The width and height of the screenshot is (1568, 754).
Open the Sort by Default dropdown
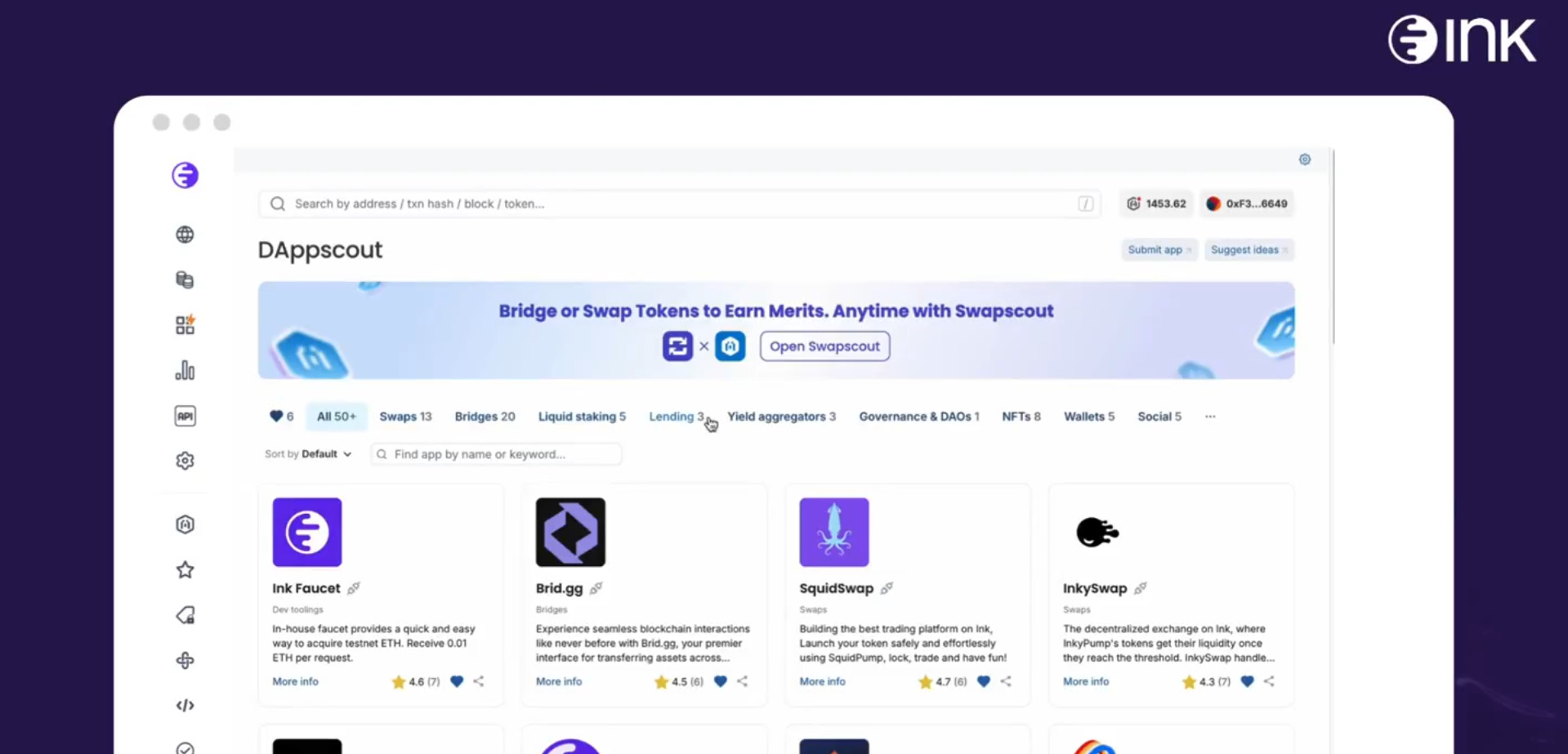tap(308, 454)
